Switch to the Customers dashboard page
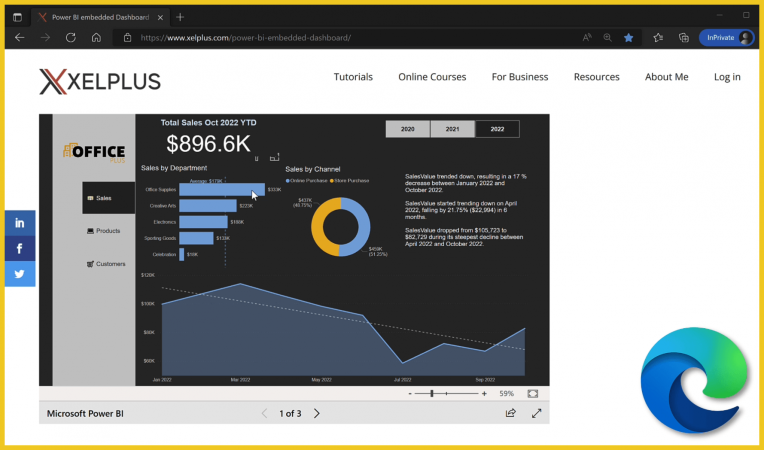The image size is (764, 450). 106,264
